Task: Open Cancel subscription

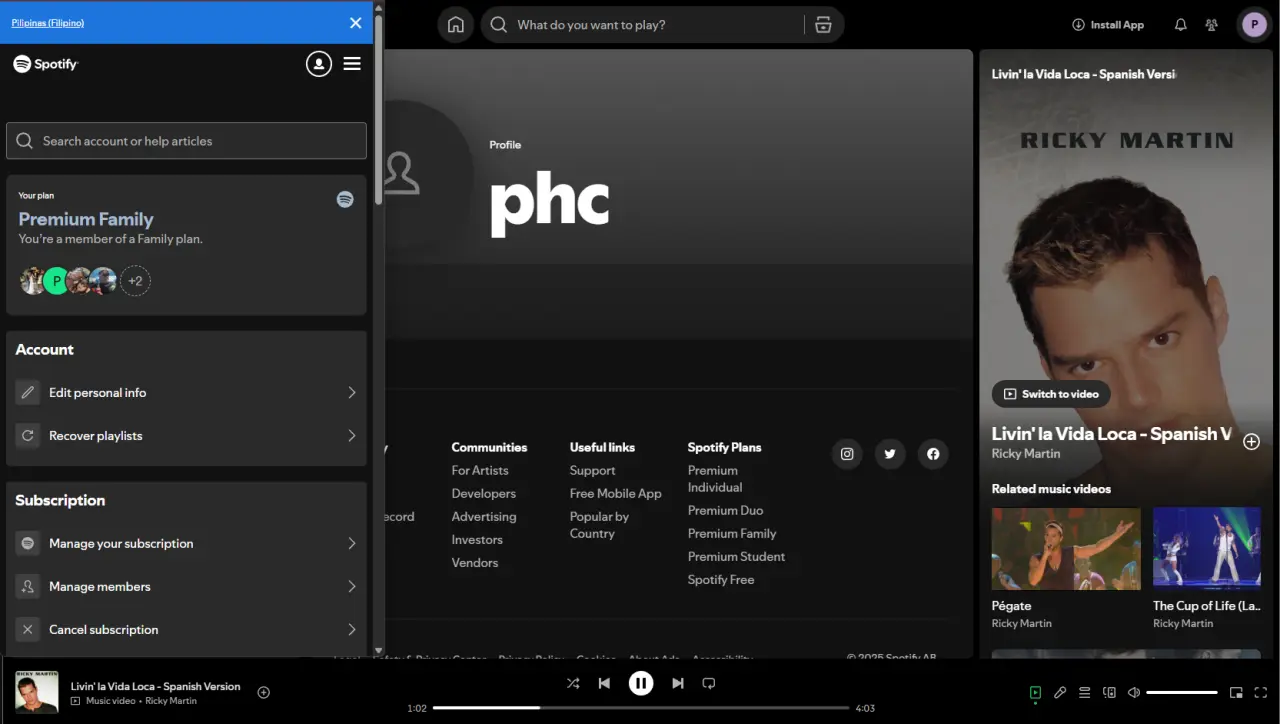Action: [x=186, y=630]
